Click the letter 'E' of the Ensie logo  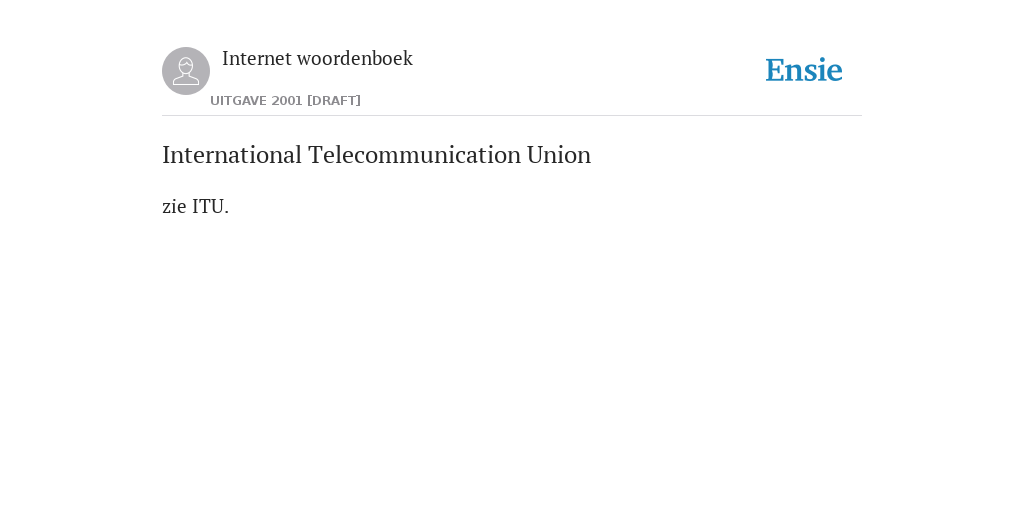pyautogui.click(x=775, y=70)
